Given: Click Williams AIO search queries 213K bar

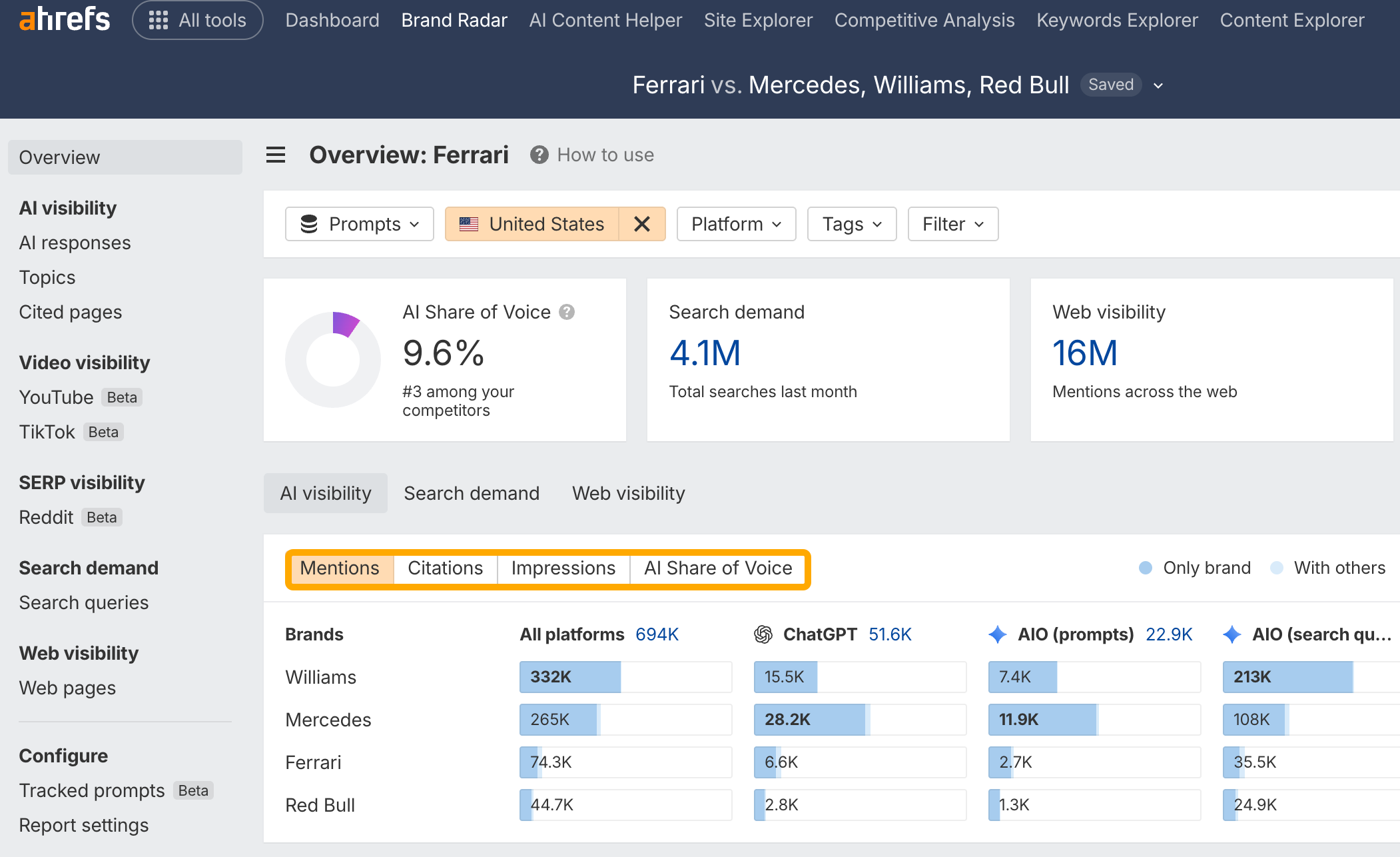Looking at the screenshot, I should (x=1311, y=677).
